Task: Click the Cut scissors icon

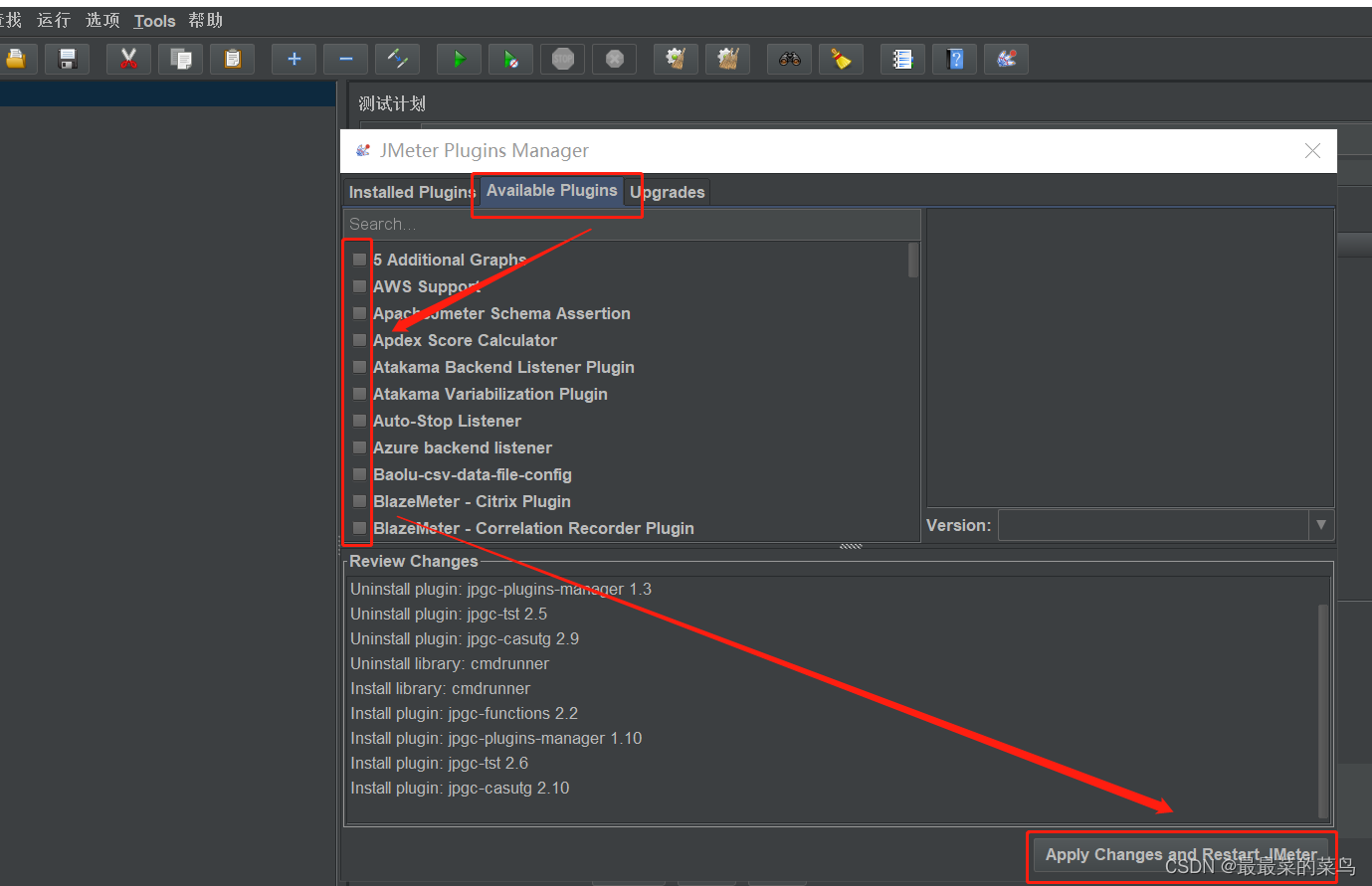Action: click(x=128, y=60)
